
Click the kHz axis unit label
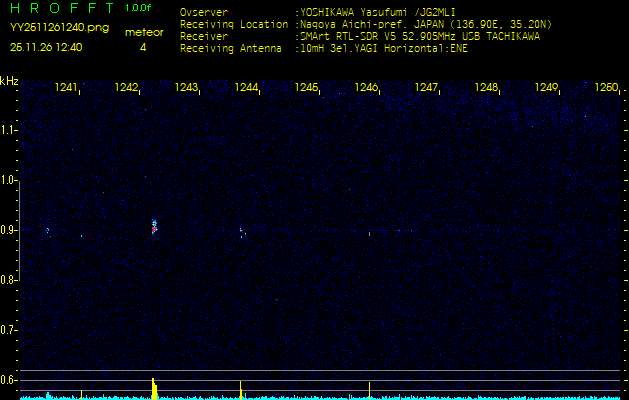(9, 80)
